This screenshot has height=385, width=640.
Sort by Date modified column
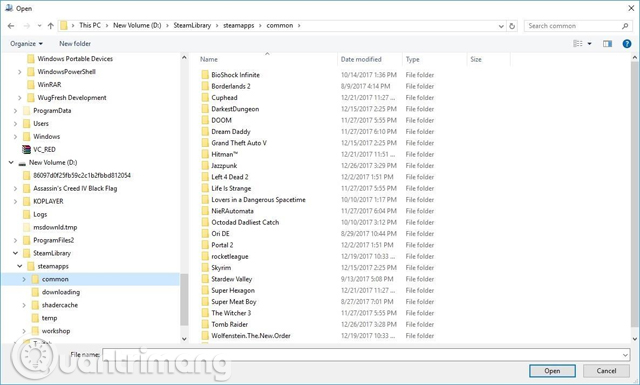[361, 59]
